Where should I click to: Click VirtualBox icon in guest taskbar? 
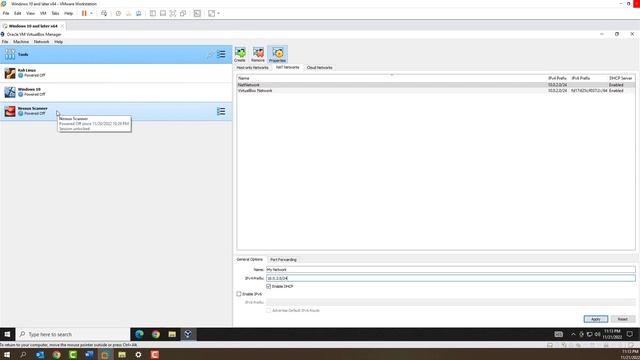(188, 334)
